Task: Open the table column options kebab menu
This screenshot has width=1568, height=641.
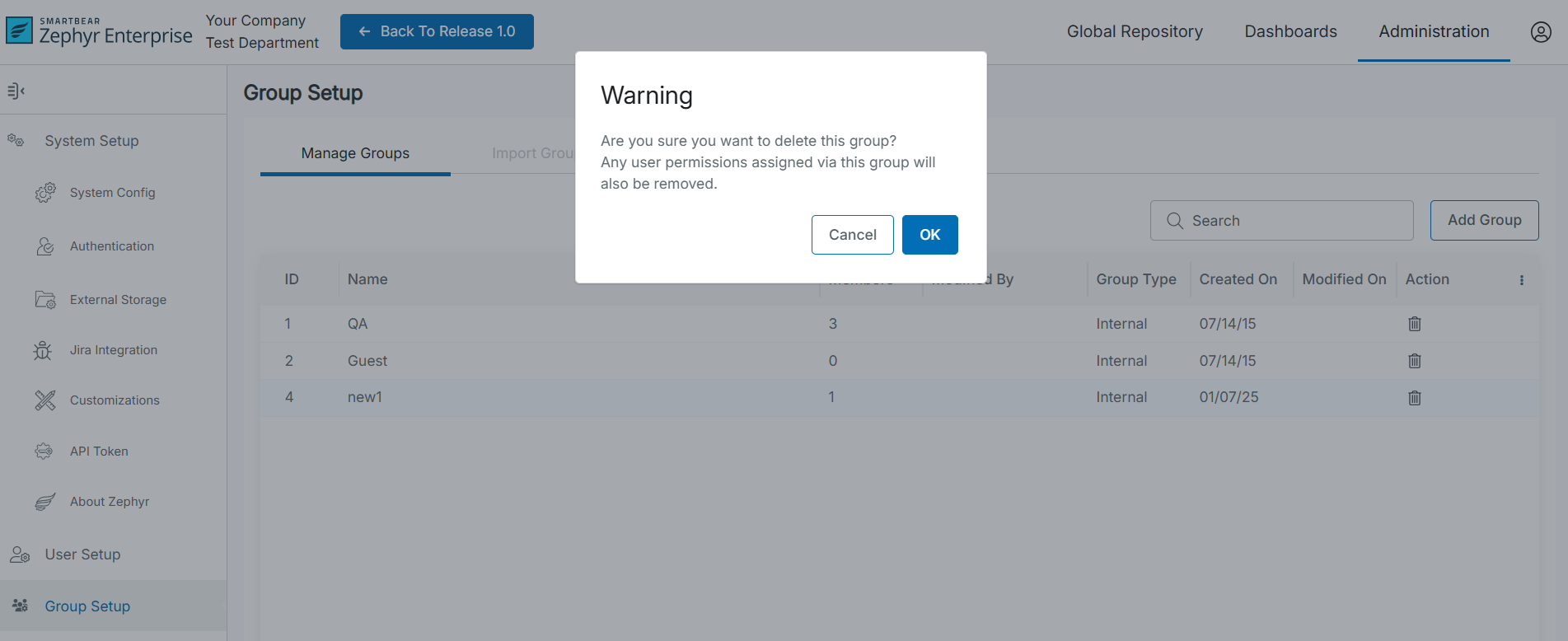Action: [1521, 280]
